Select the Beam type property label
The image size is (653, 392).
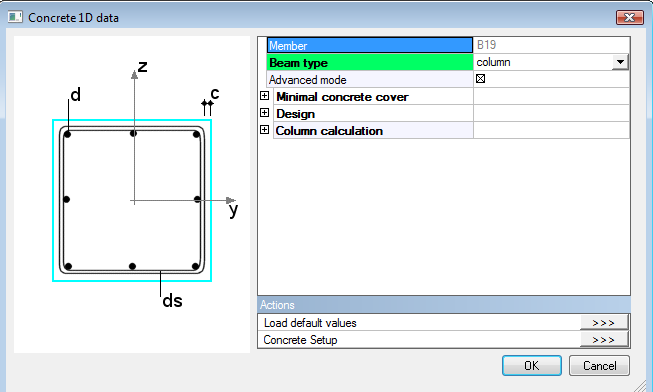click(x=370, y=62)
